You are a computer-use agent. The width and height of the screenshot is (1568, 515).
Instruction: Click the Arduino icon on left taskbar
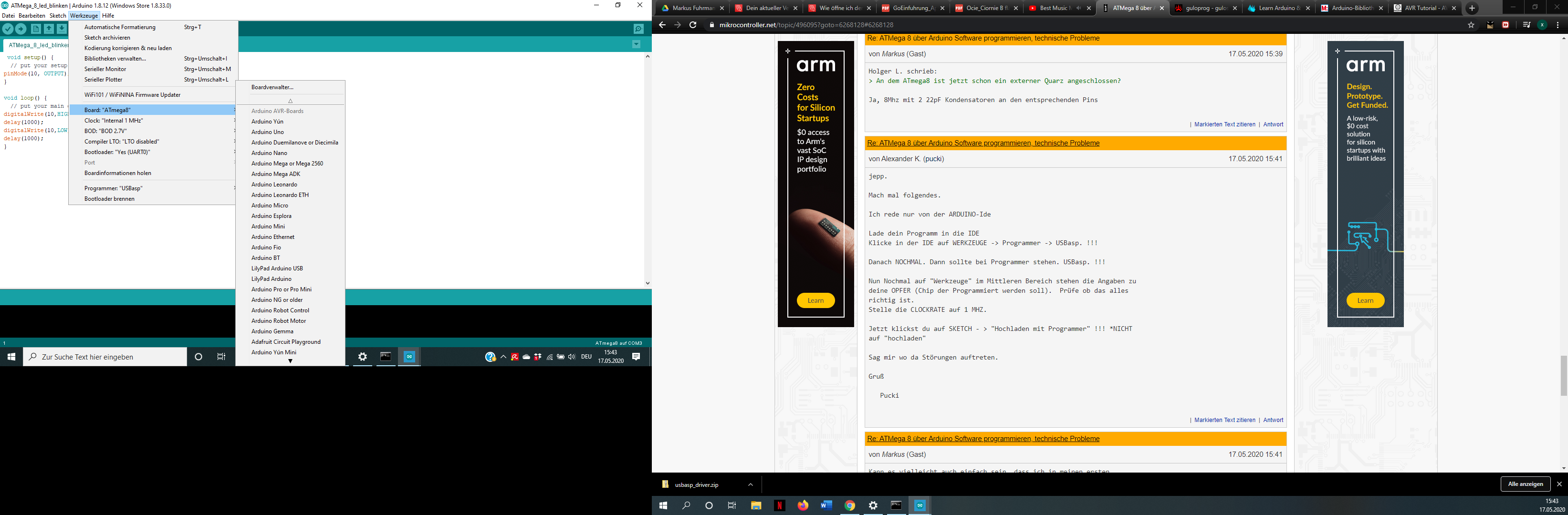point(409,357)
